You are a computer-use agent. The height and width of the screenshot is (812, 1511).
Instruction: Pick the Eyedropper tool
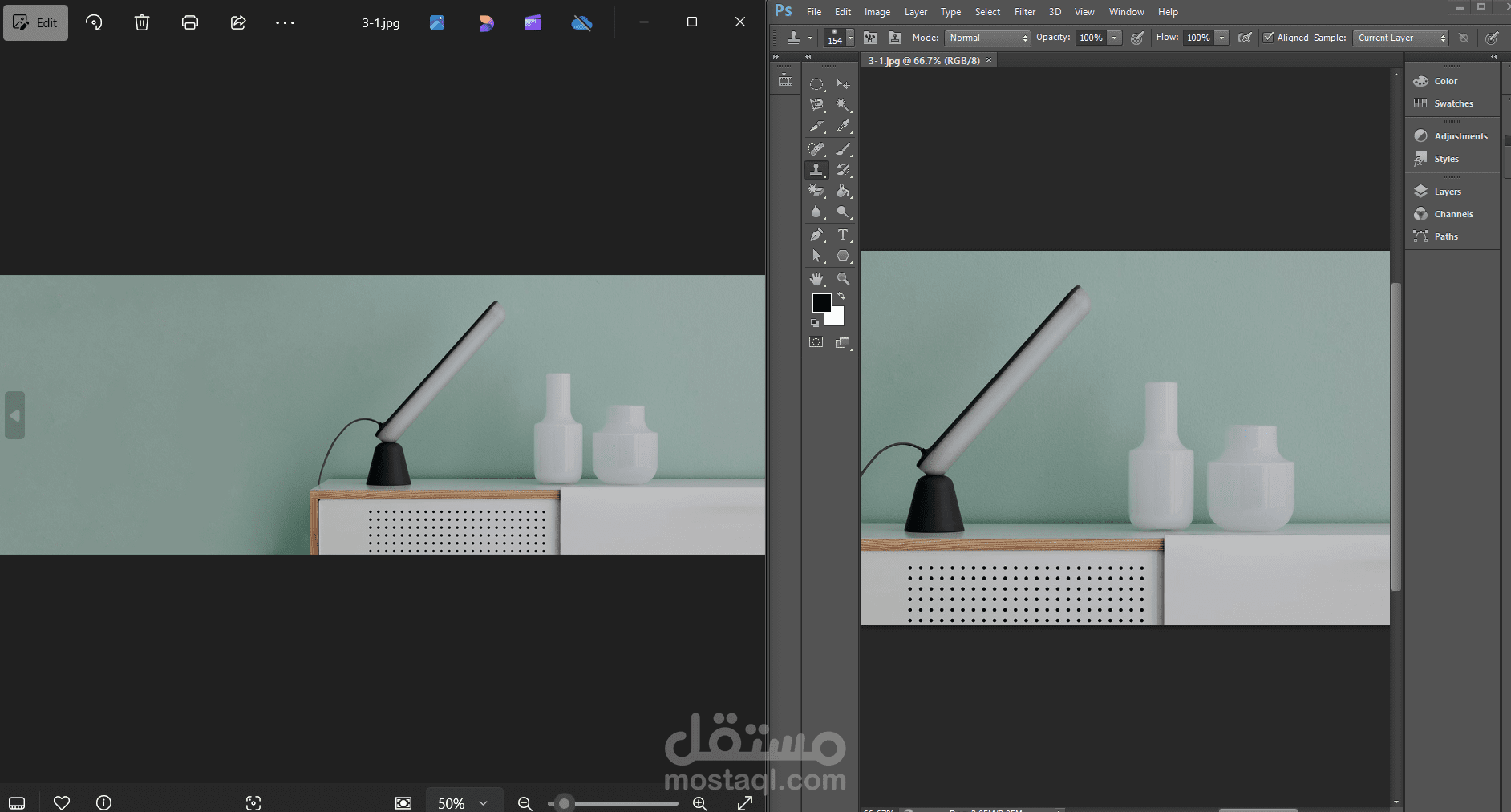pyautogui.click(x=843, y=125)
